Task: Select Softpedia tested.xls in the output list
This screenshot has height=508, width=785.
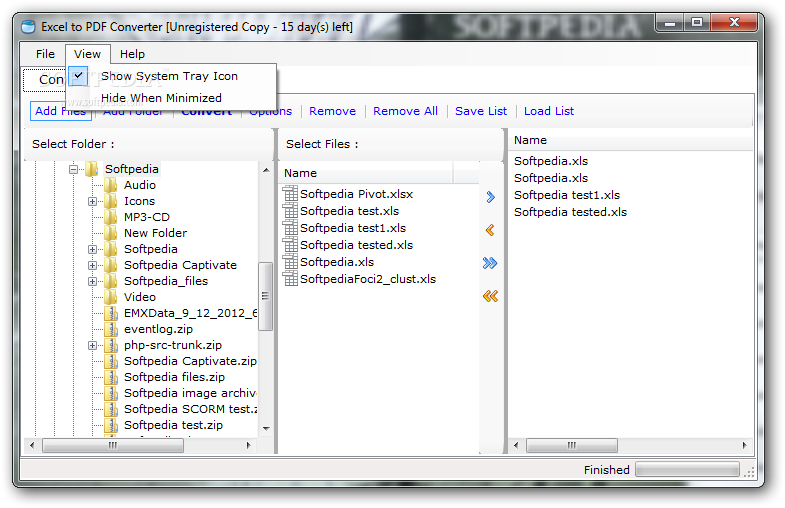Action: 570,212
